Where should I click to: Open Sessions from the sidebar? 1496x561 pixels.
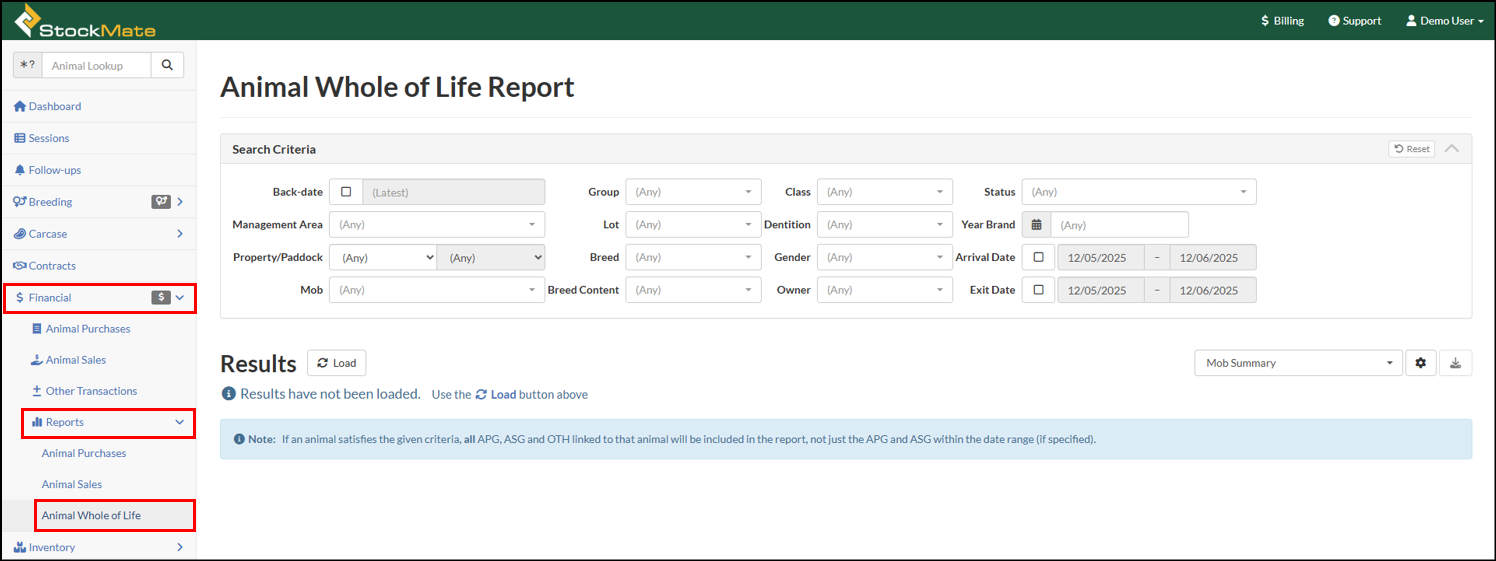[x=98, y=138]
